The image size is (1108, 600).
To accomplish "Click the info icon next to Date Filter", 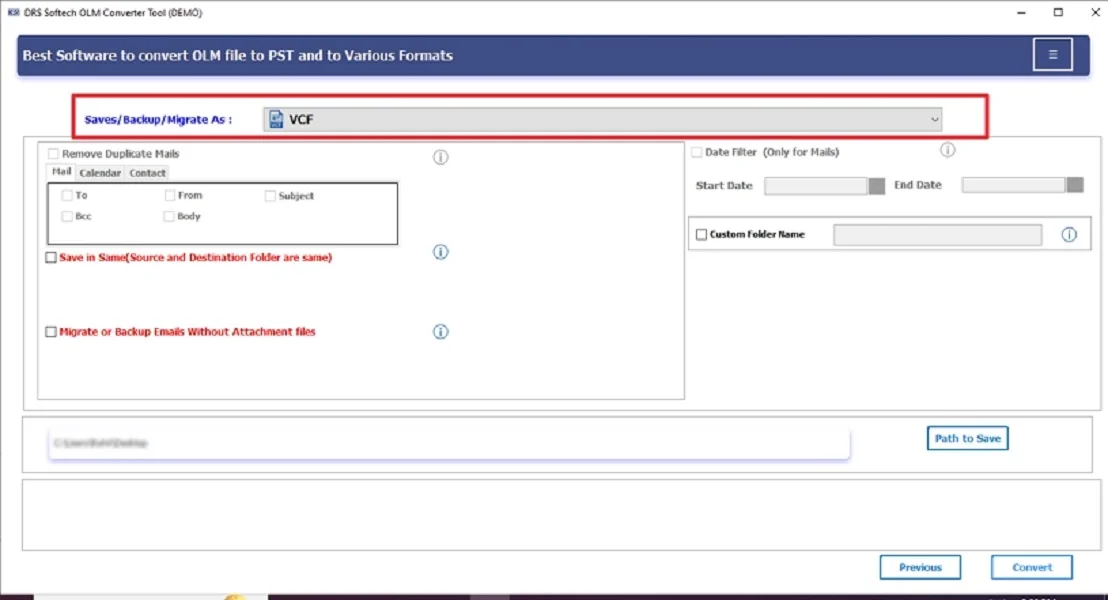I will pos(947,150).
